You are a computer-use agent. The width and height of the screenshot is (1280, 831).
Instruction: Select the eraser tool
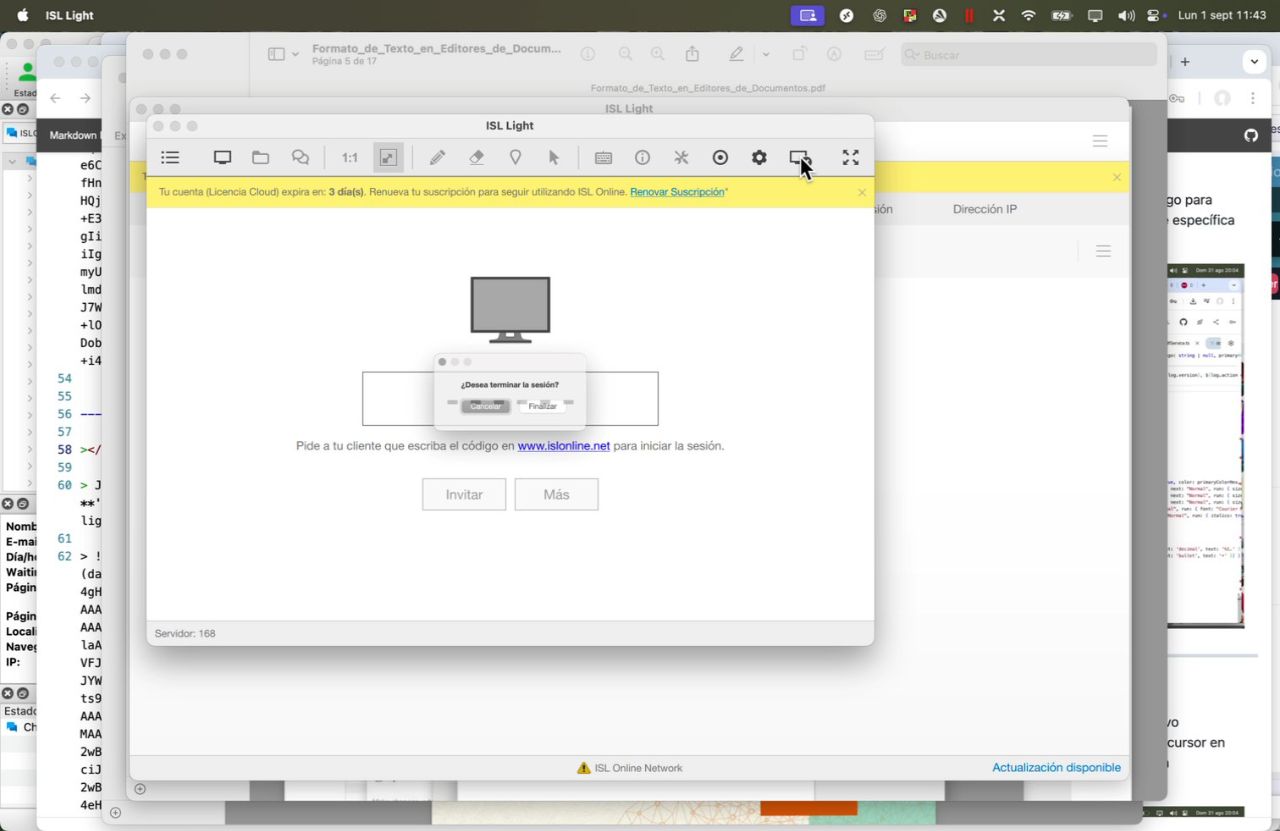(476, 158)
